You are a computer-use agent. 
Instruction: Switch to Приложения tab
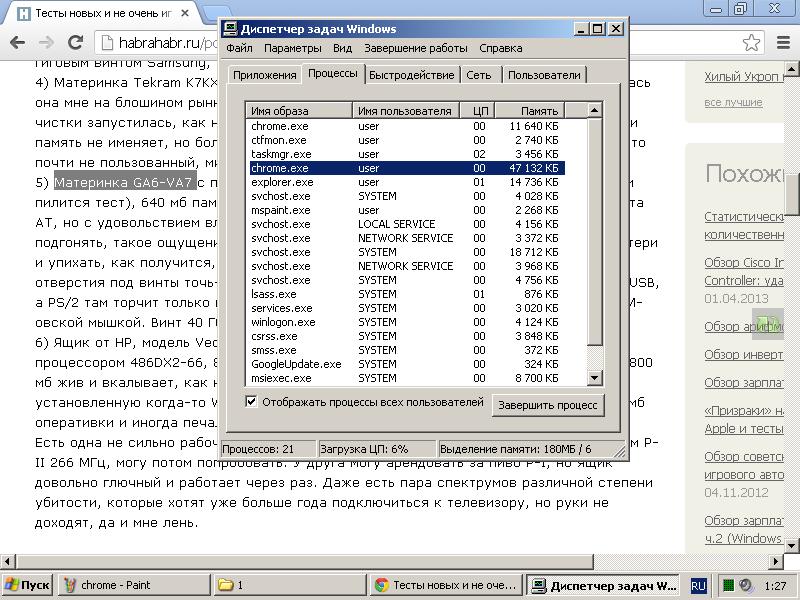(264, 75)
